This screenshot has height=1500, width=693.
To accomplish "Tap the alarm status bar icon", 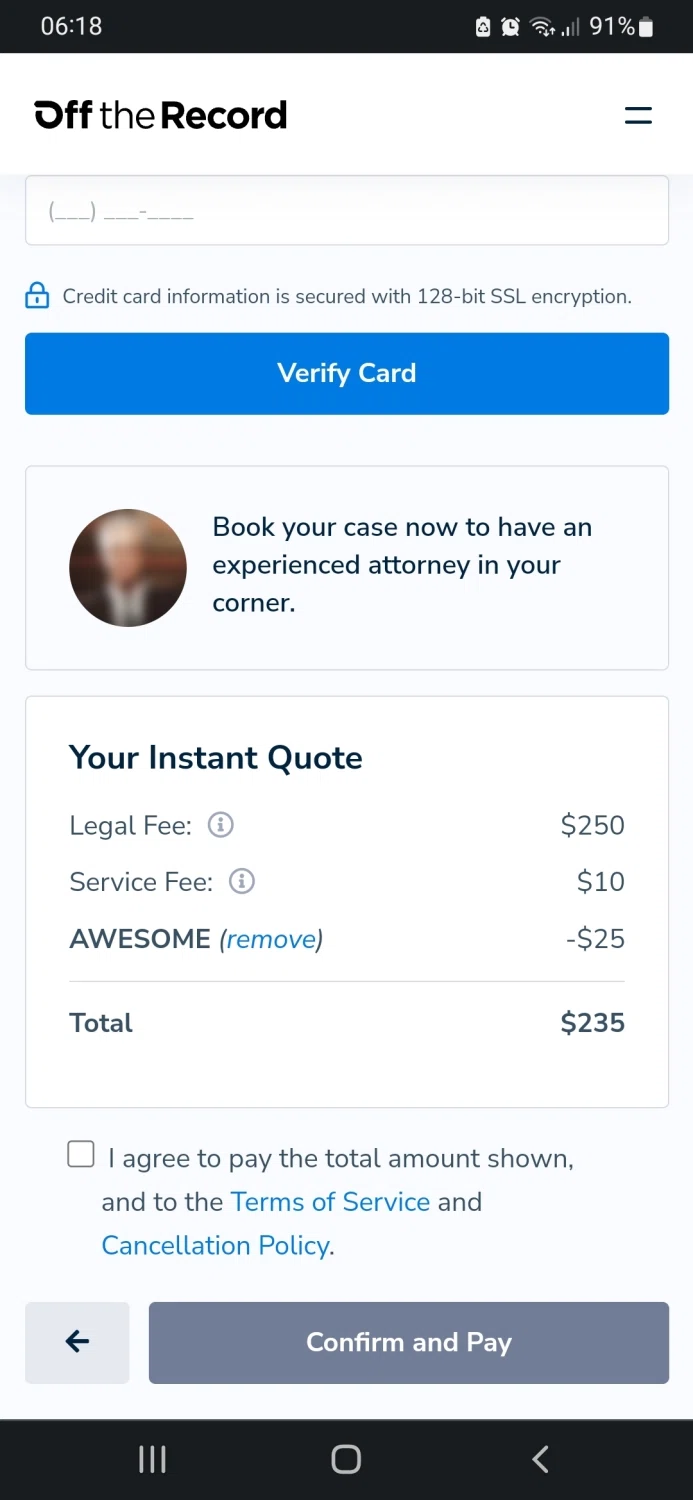I will tap(510, 27).
